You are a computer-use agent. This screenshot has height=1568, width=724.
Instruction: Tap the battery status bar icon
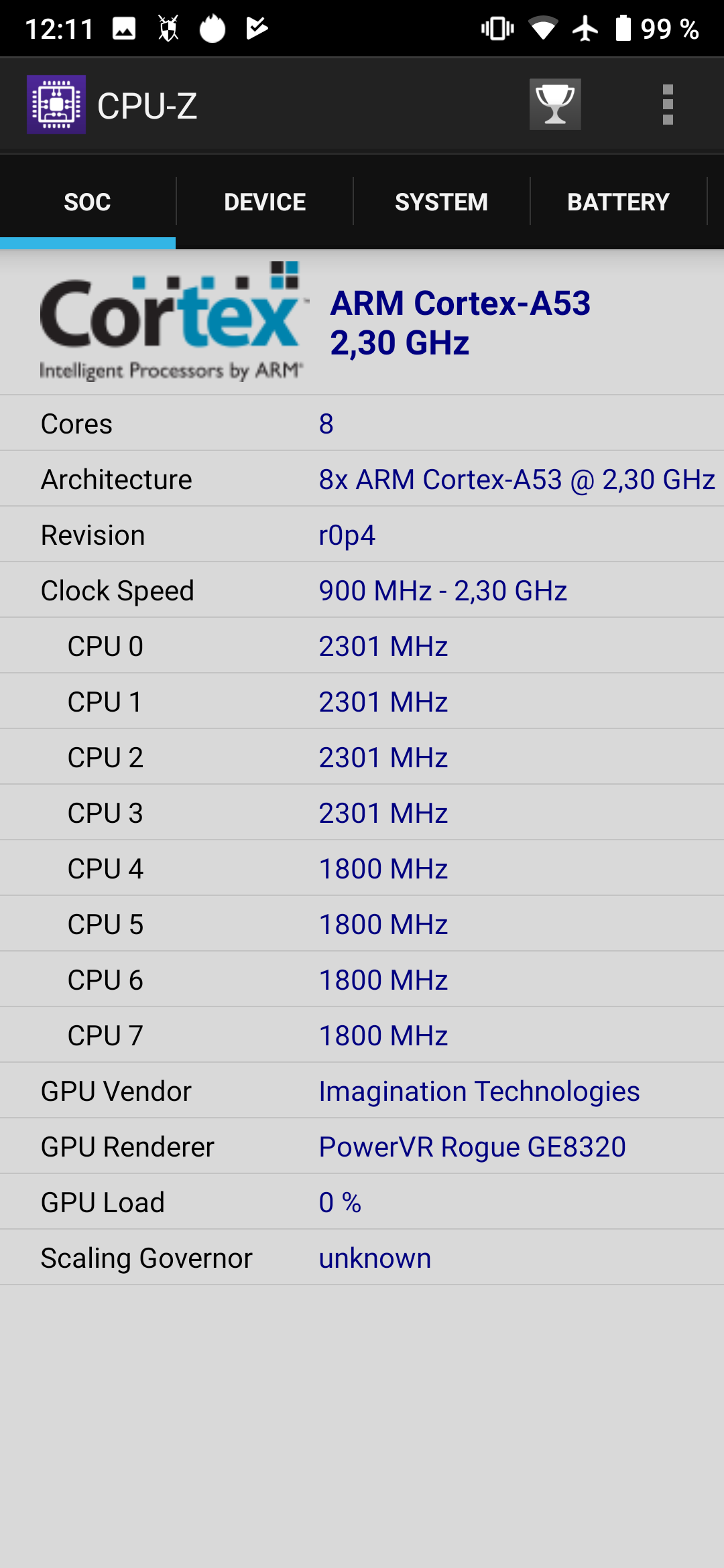[x=623, y=28]
